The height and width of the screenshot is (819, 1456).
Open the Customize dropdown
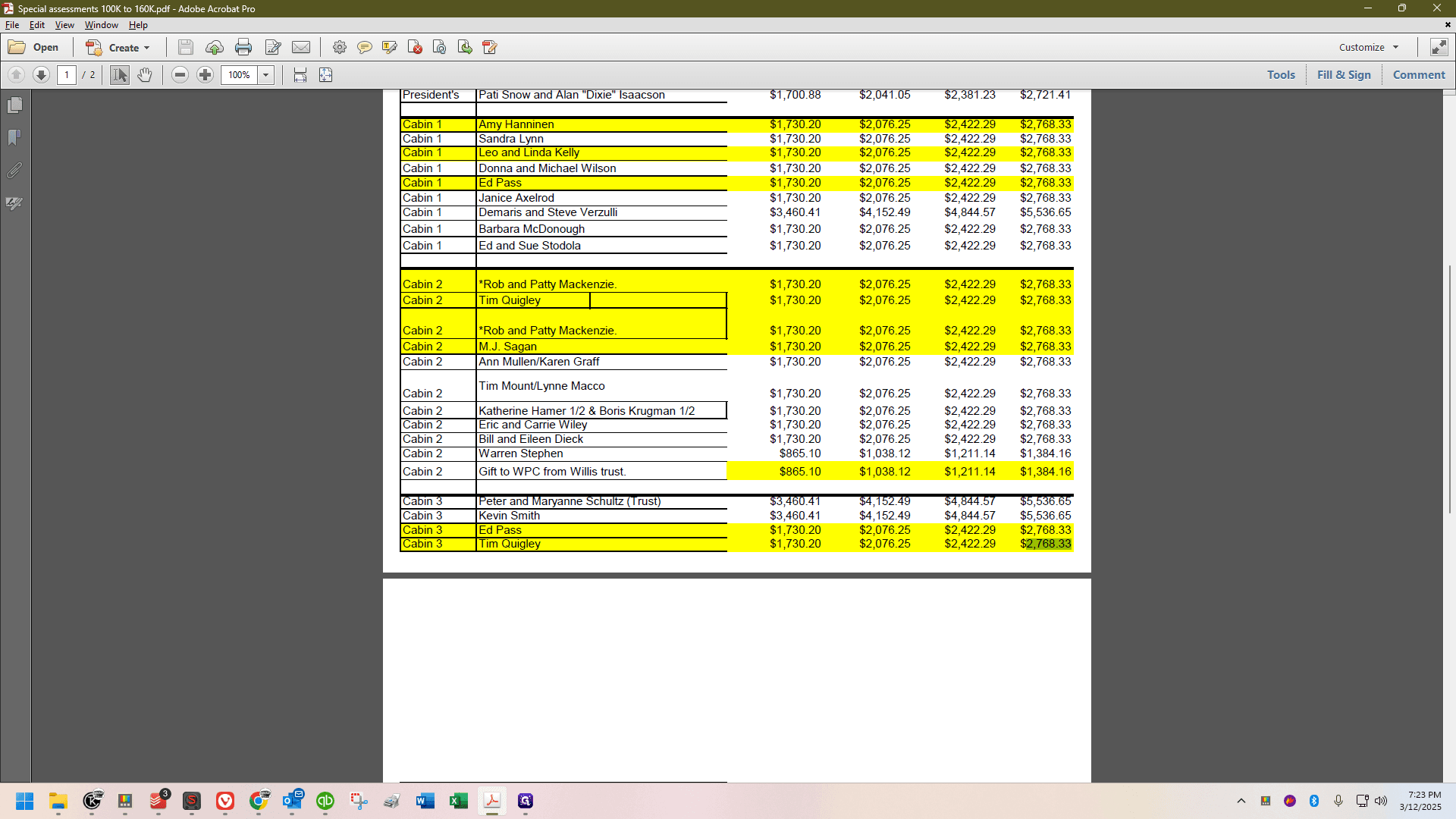(x=1369, y=47)
